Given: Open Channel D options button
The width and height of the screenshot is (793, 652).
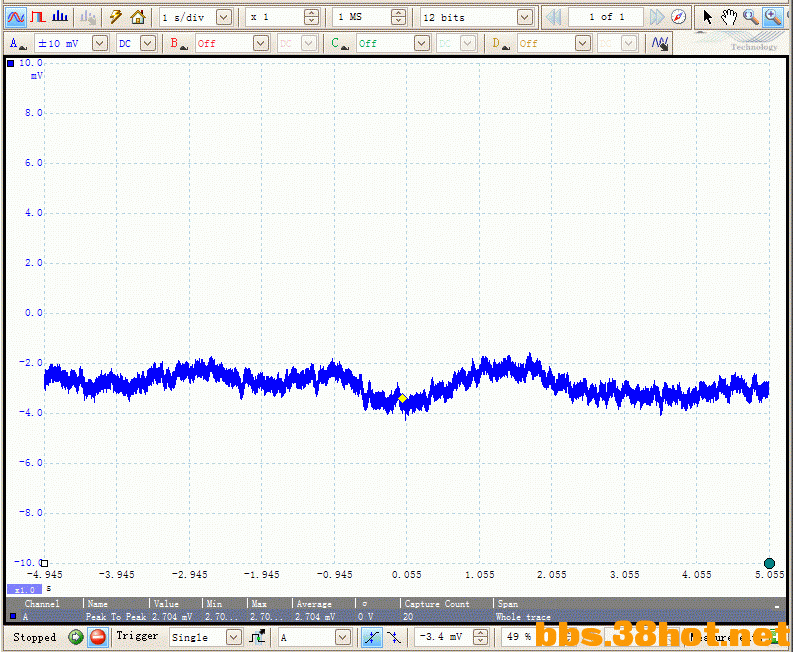Looking at the screenshot, I should 501,44.
